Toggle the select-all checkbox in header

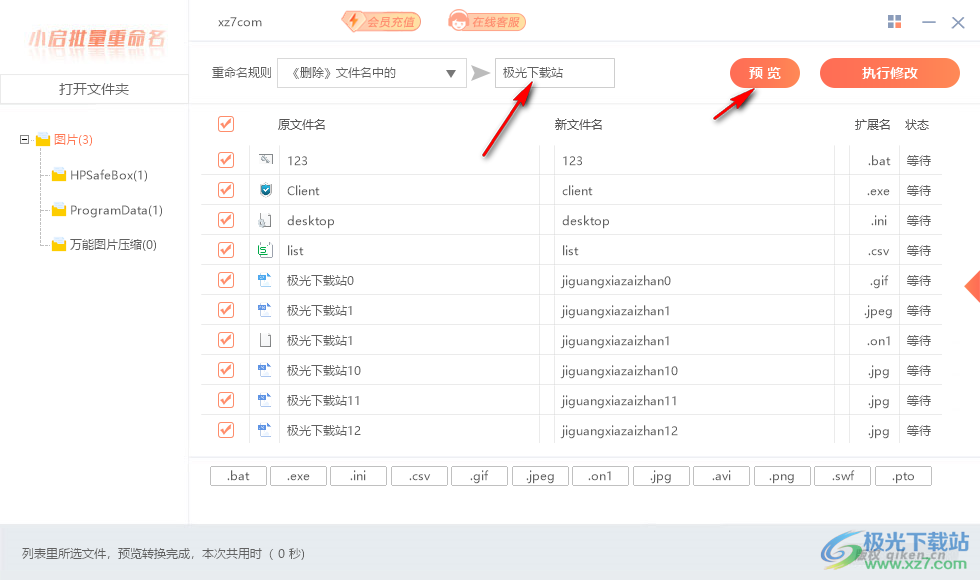(x=226, y=124)
